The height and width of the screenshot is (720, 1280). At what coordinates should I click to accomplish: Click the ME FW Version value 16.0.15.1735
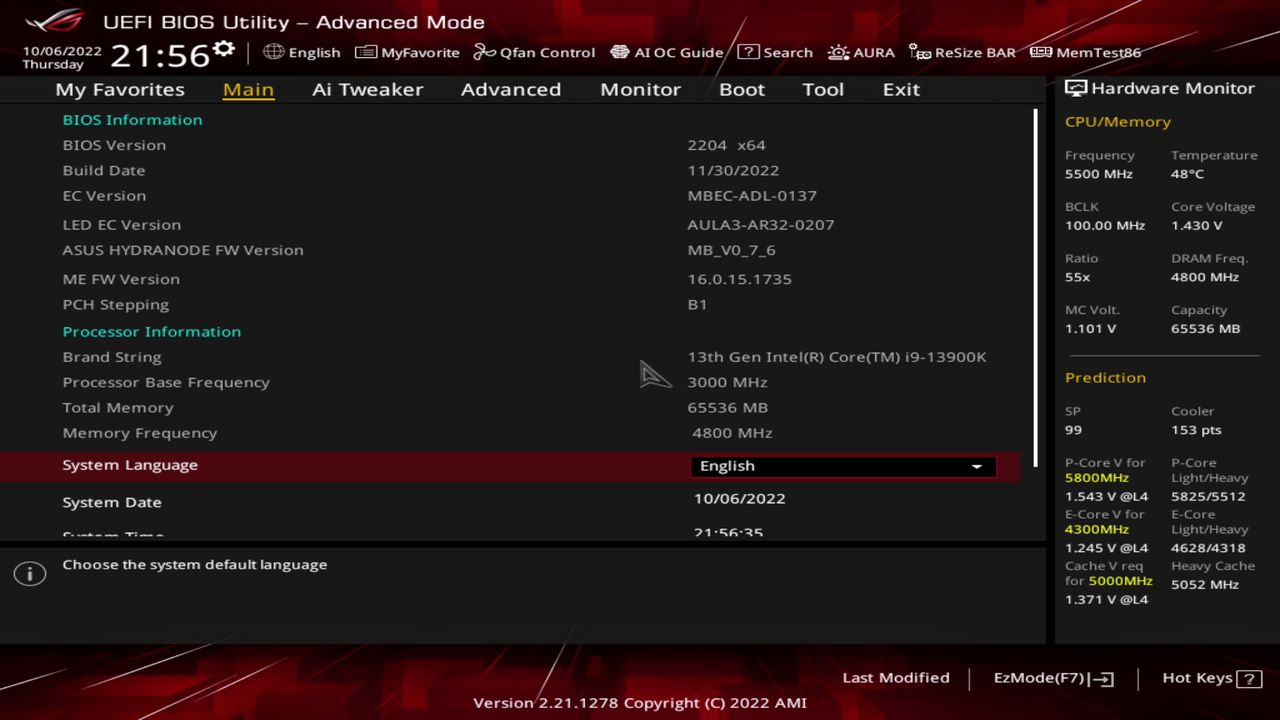[740, 279]
